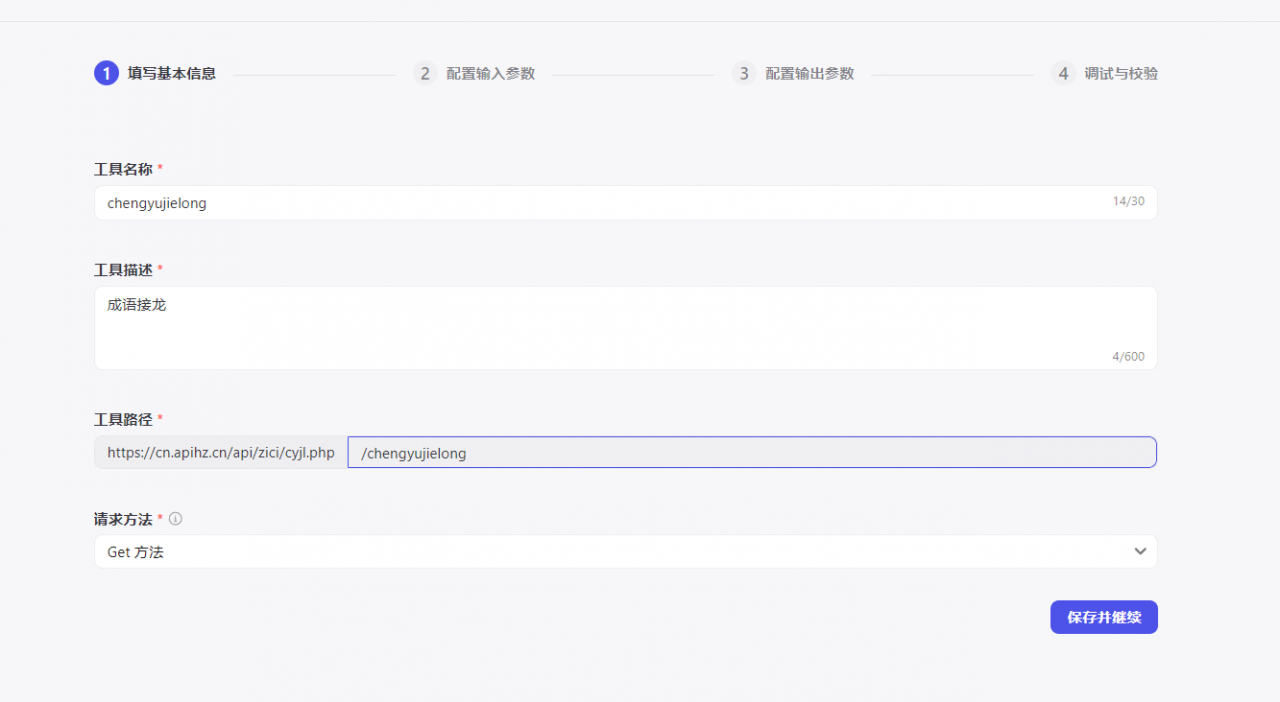
Task: Click the 工具描述 text area
Action: (626, 328)
